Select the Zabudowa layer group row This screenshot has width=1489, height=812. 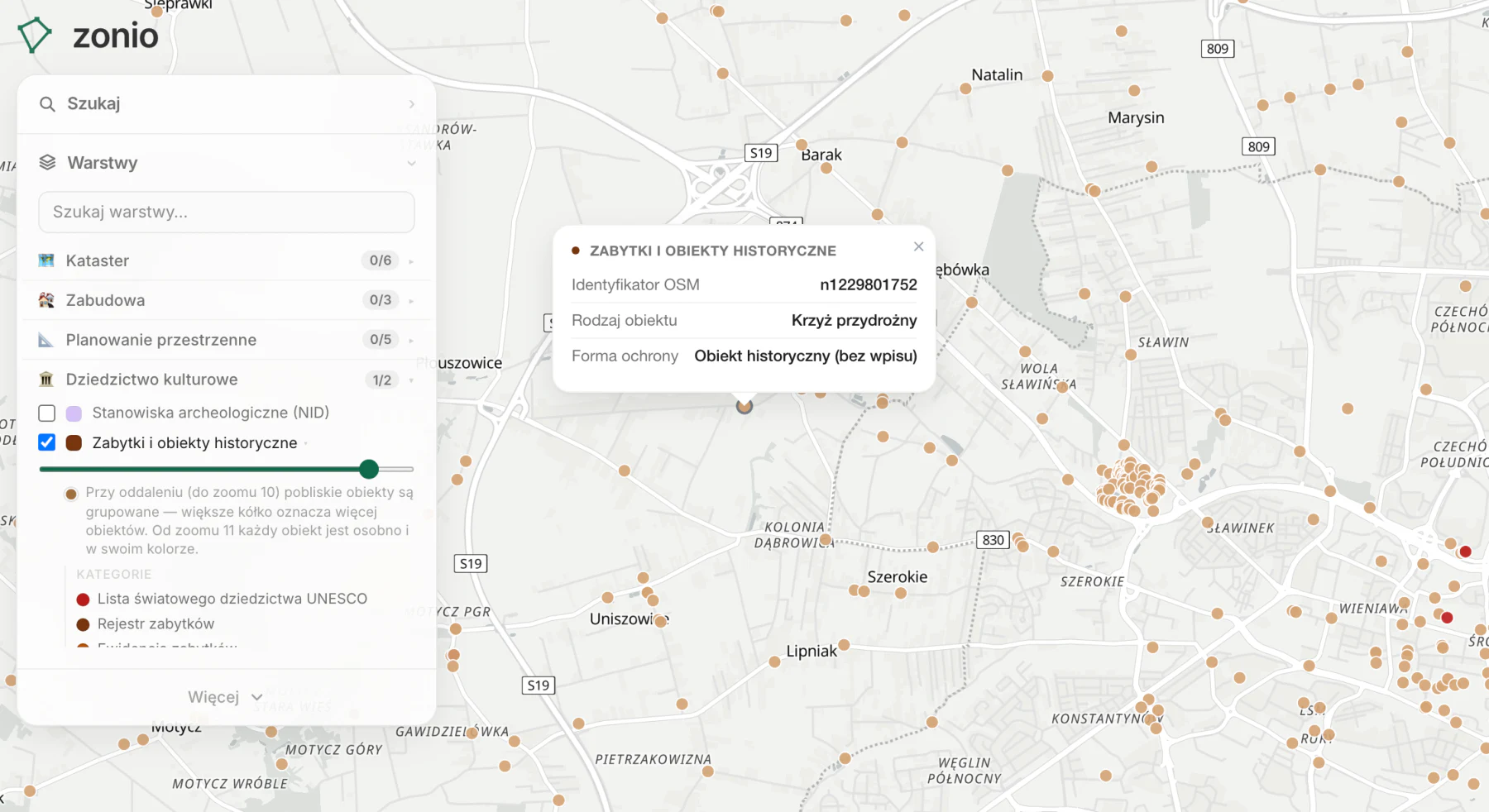tap(226, 300)
